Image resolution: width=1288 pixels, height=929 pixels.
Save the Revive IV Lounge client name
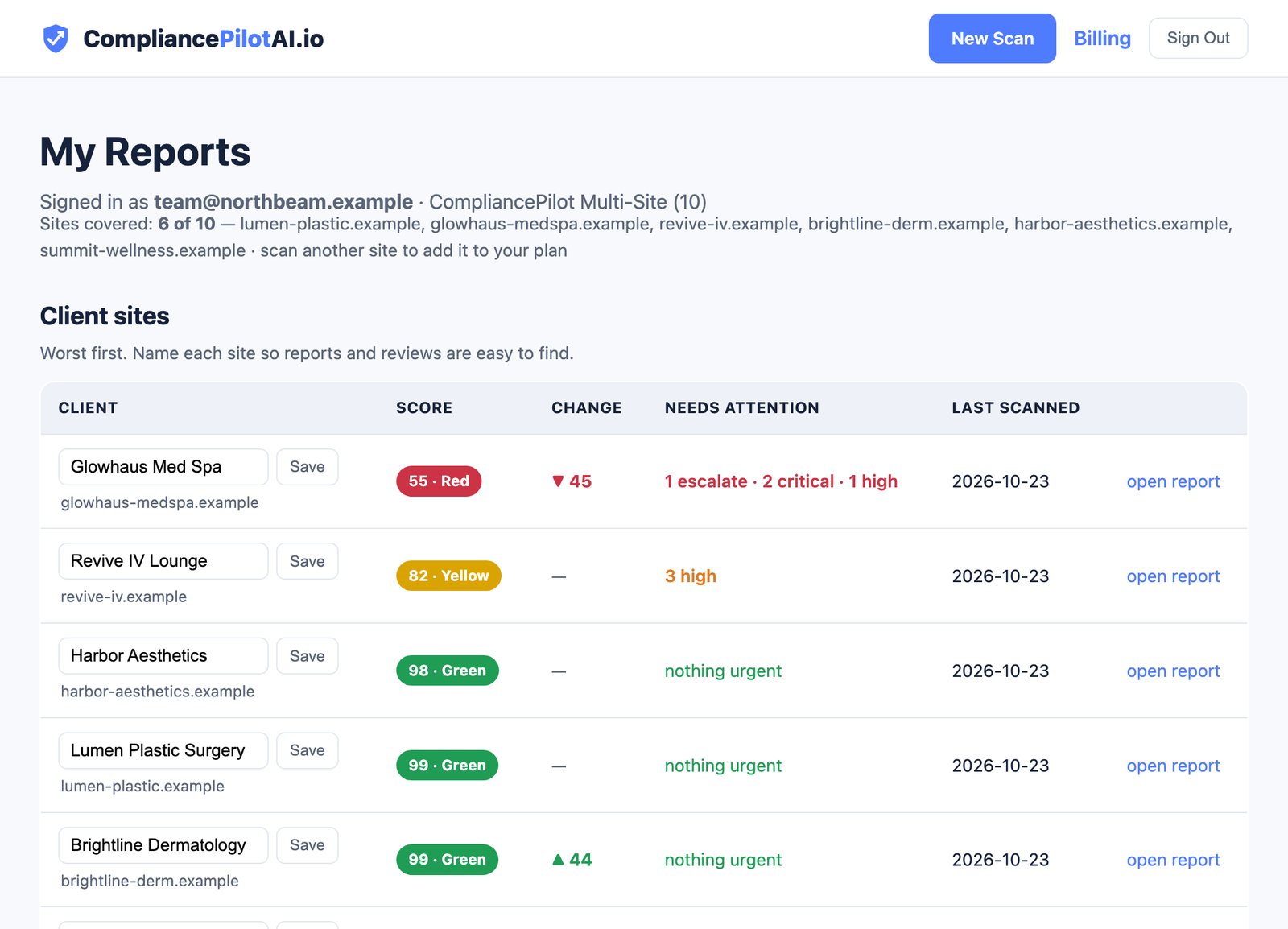click(307, 561)
